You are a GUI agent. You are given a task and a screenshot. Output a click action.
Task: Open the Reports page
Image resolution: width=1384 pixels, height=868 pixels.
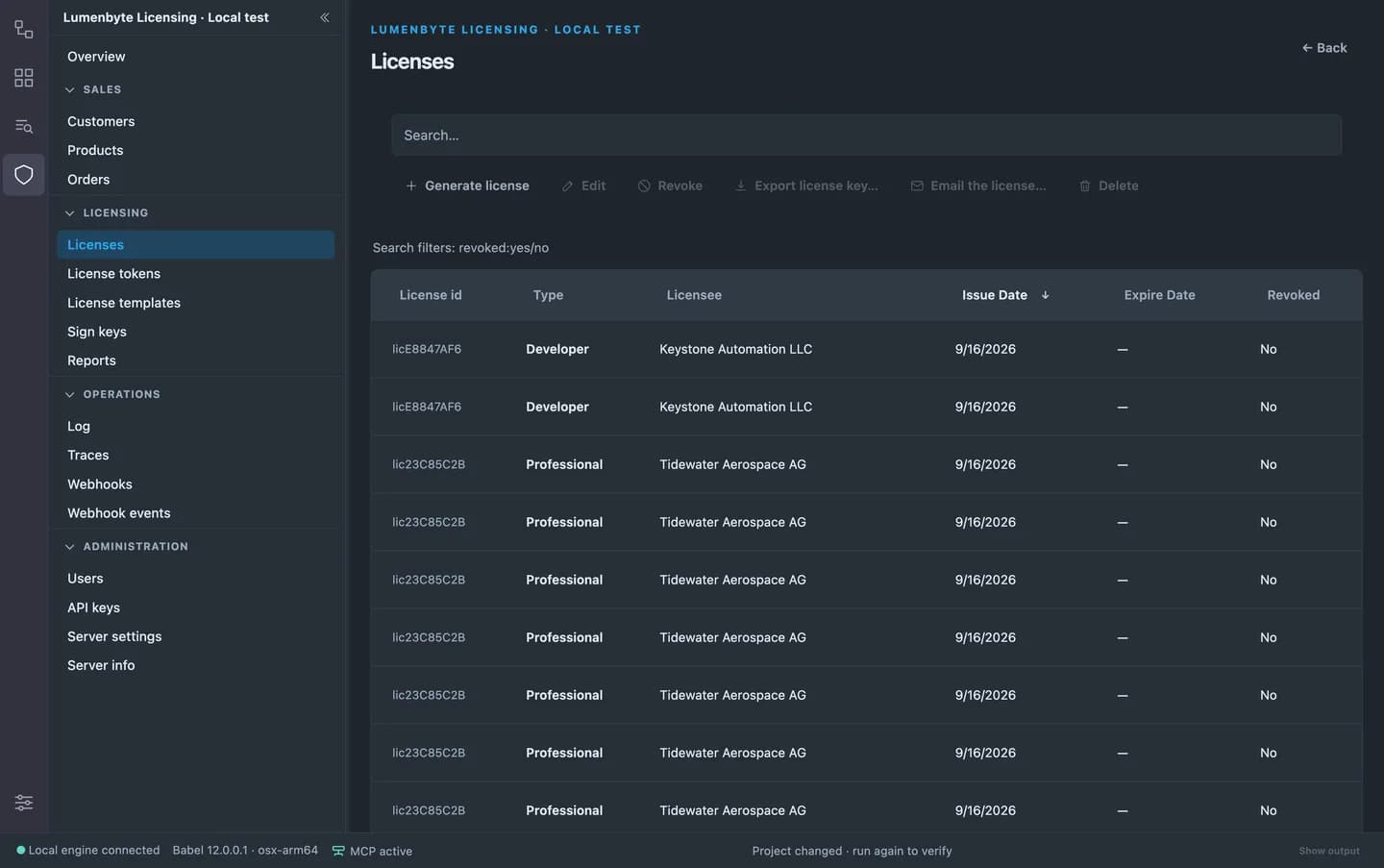(196, 360)
